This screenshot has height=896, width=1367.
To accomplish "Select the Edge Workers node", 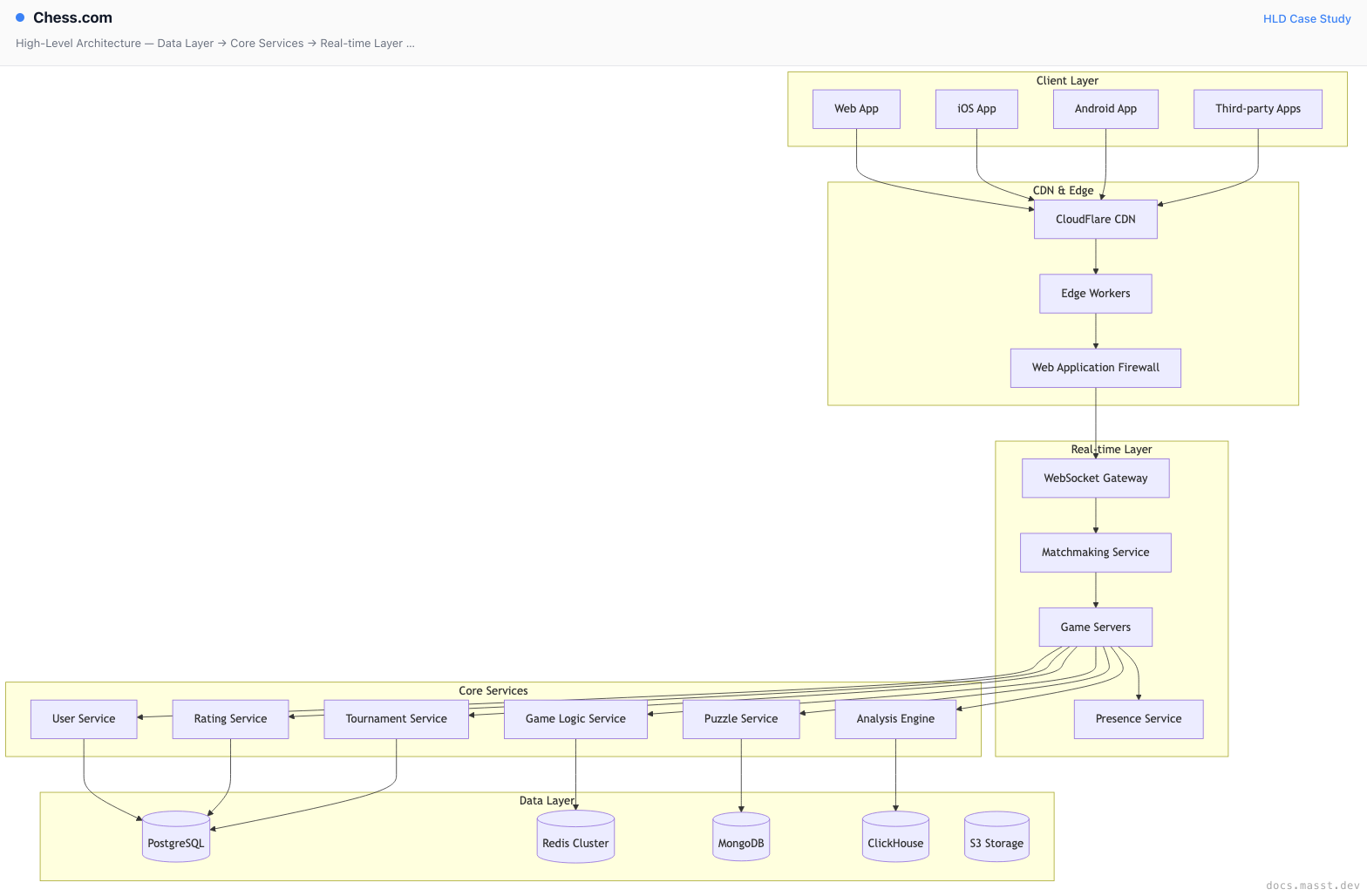I will [x=1096, y=294].
